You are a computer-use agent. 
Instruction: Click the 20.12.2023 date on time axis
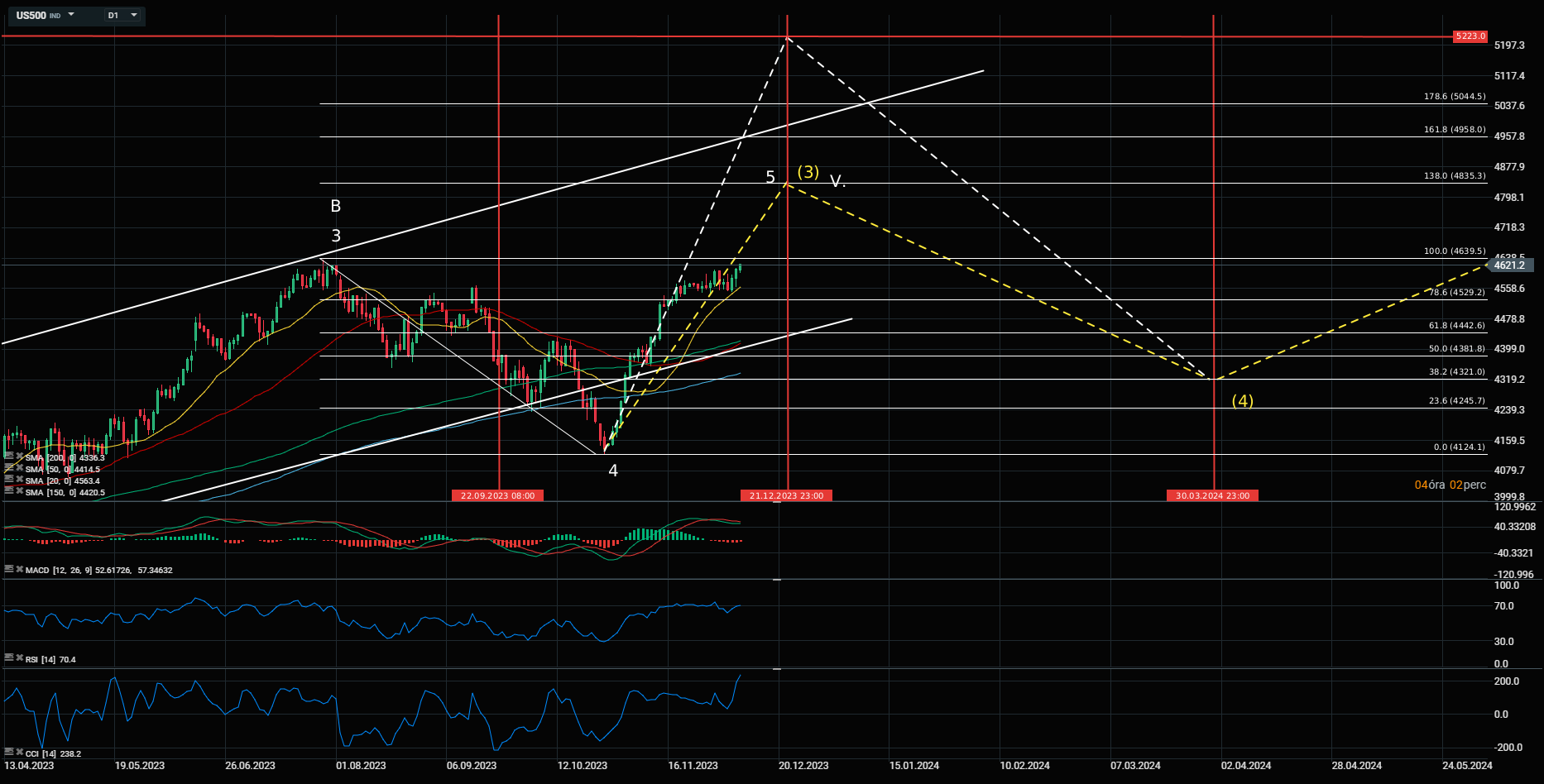point(803,766)
